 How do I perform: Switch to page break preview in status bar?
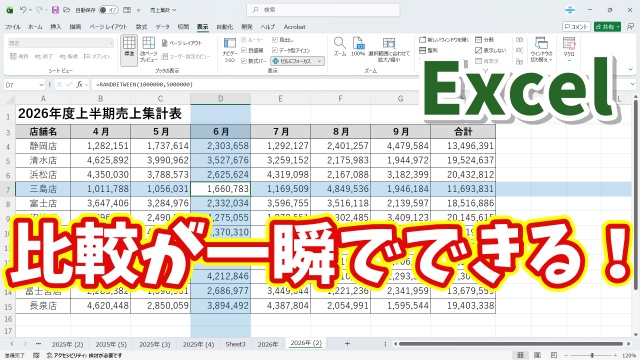554,356
